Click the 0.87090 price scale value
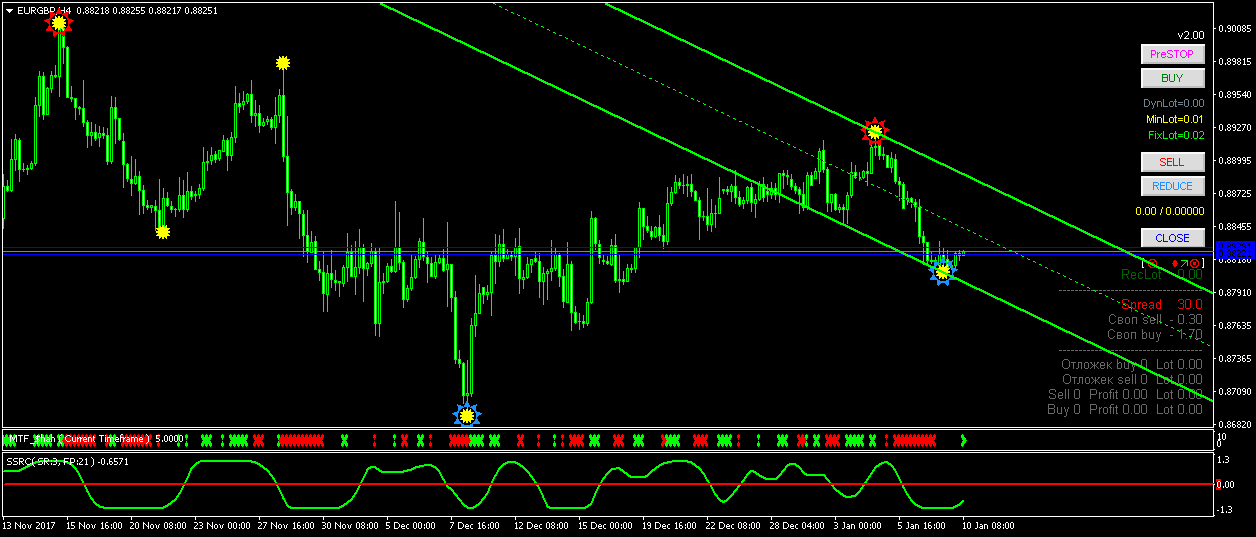The width and height of the screenshot is (1256, 537). (x=1235, y=391)
